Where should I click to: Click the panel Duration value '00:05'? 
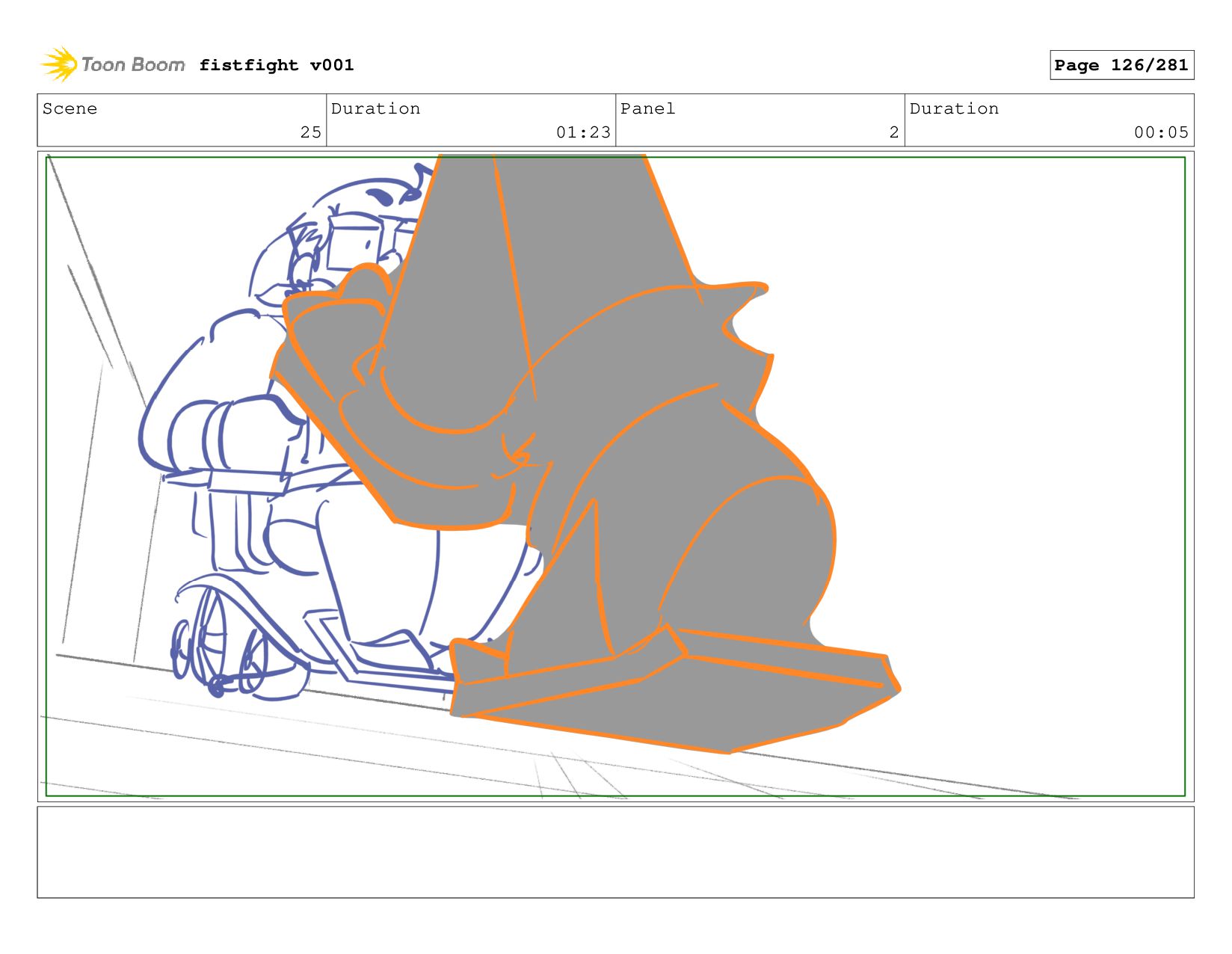pos(1161,132)
